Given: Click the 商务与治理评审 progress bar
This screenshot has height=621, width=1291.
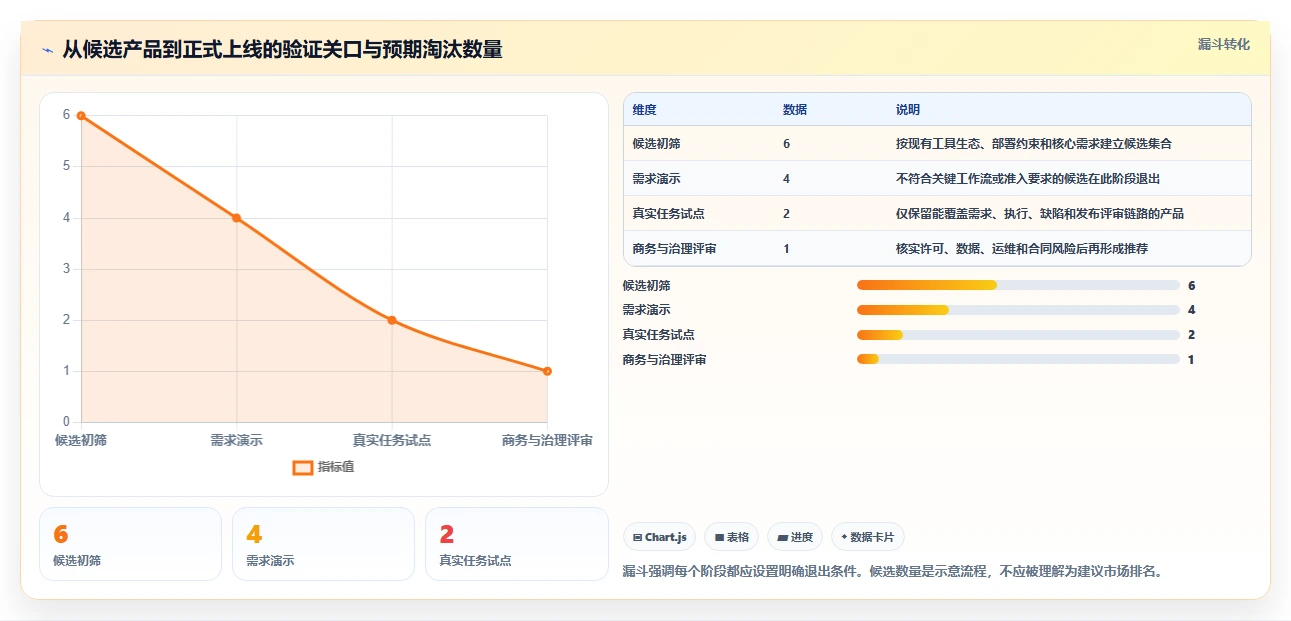Looking at the screenshot, I should (1018, 359).
